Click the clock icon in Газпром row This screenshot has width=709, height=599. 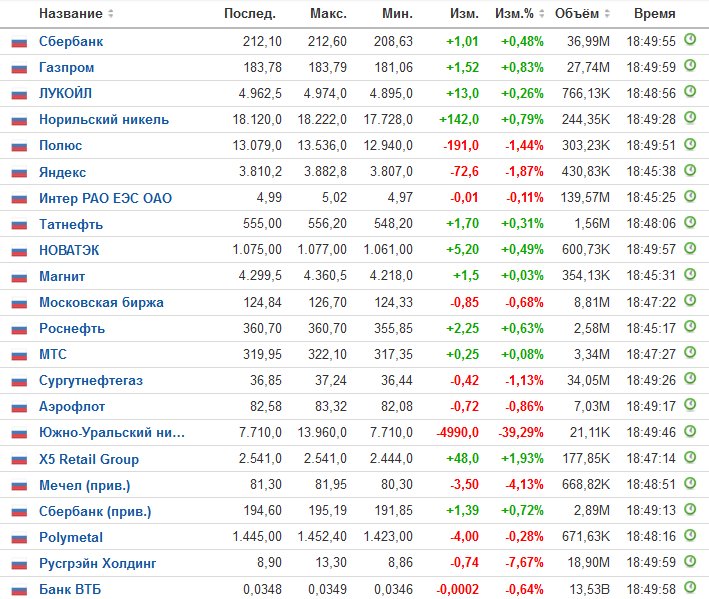click(x=690, y=66)
